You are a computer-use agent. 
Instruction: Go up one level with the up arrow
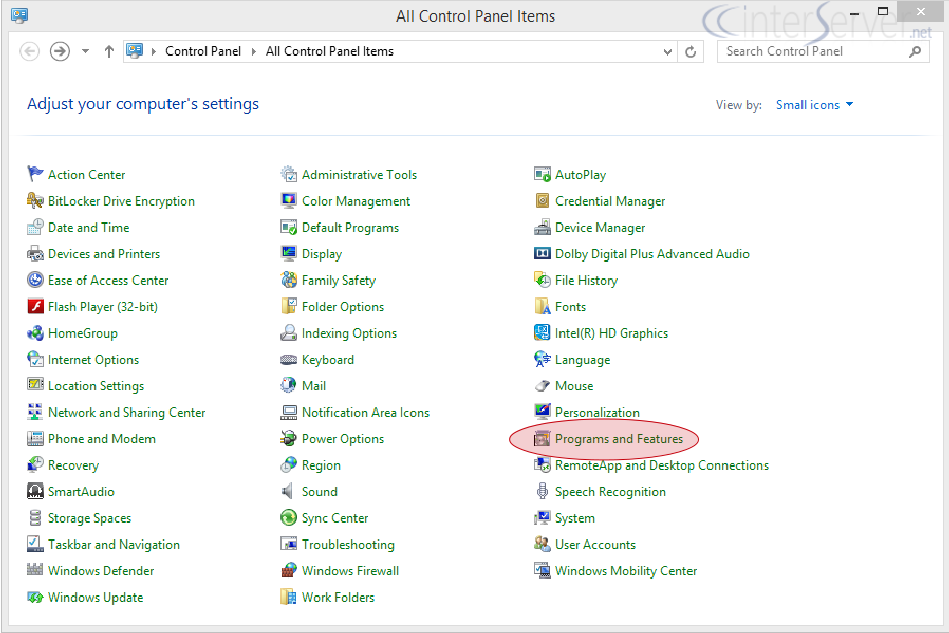(109, 51)
